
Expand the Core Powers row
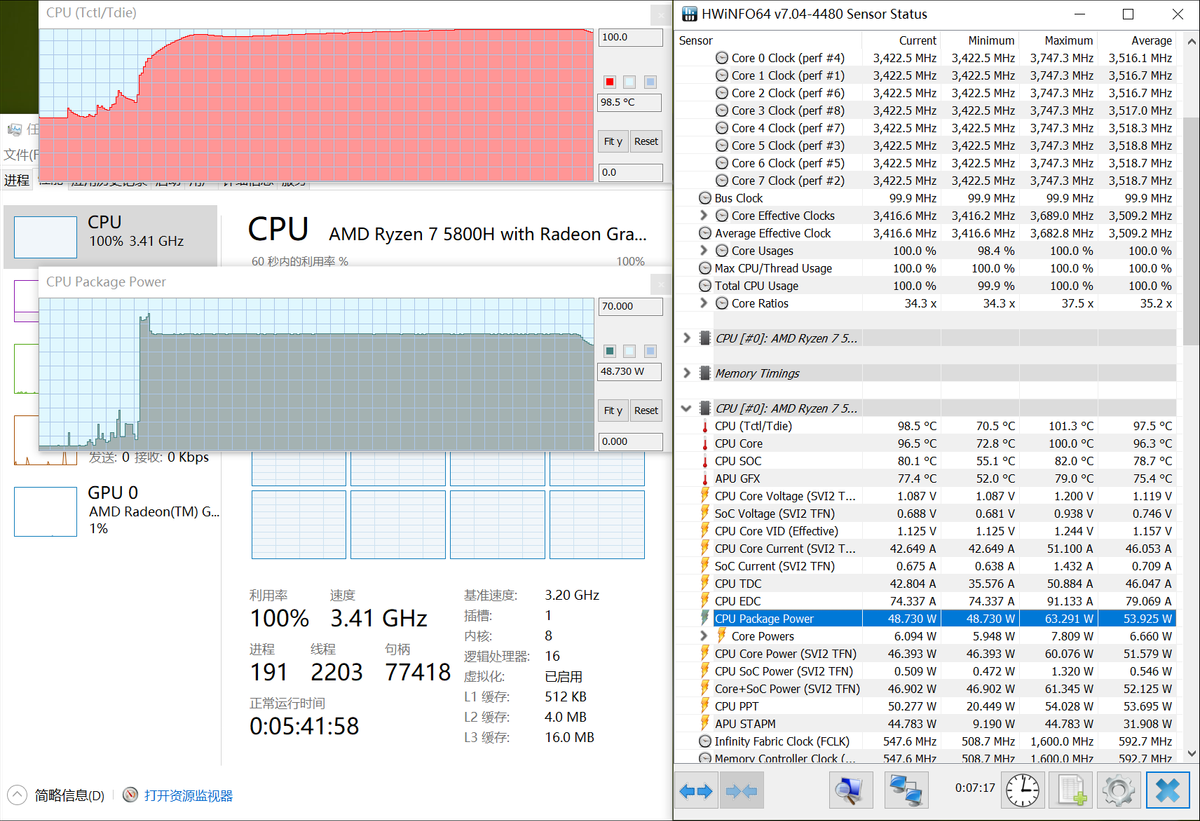704,636
